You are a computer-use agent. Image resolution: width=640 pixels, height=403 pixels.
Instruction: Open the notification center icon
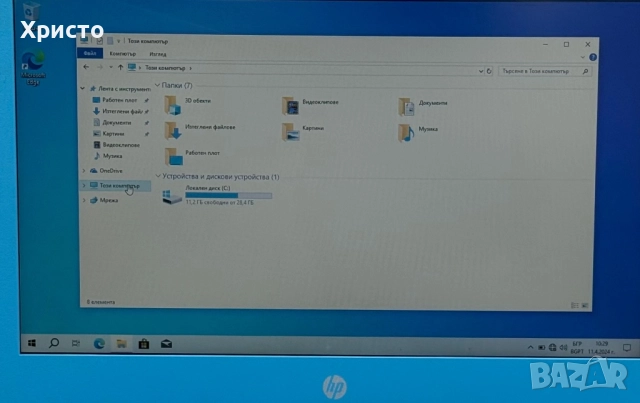pyautogui.click(x=627, y=348)
